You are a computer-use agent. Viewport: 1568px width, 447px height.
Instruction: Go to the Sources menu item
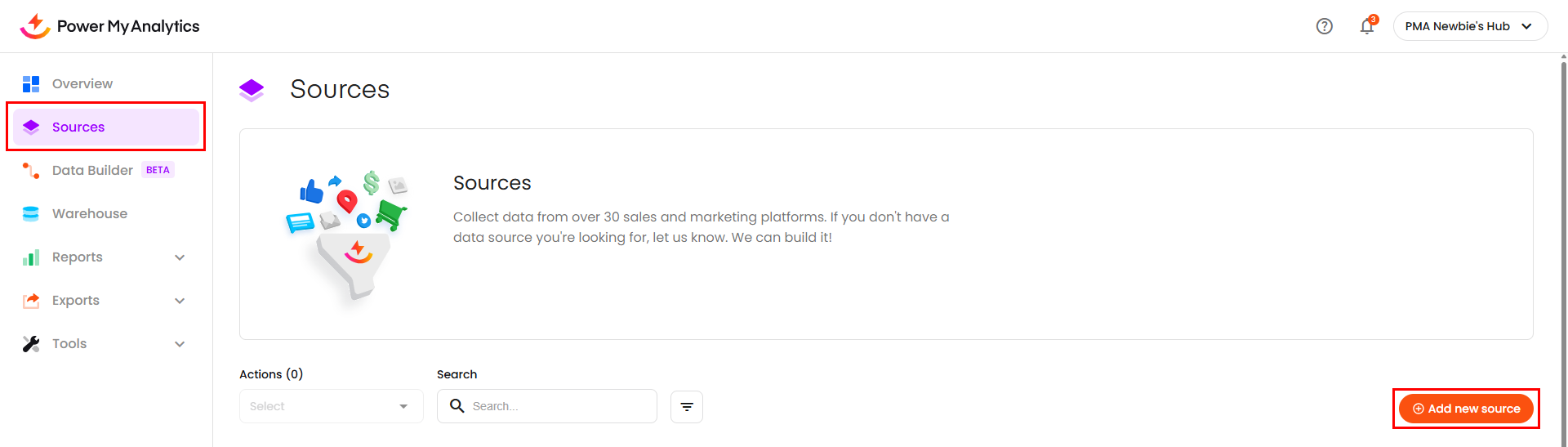[x=78, y=127]
